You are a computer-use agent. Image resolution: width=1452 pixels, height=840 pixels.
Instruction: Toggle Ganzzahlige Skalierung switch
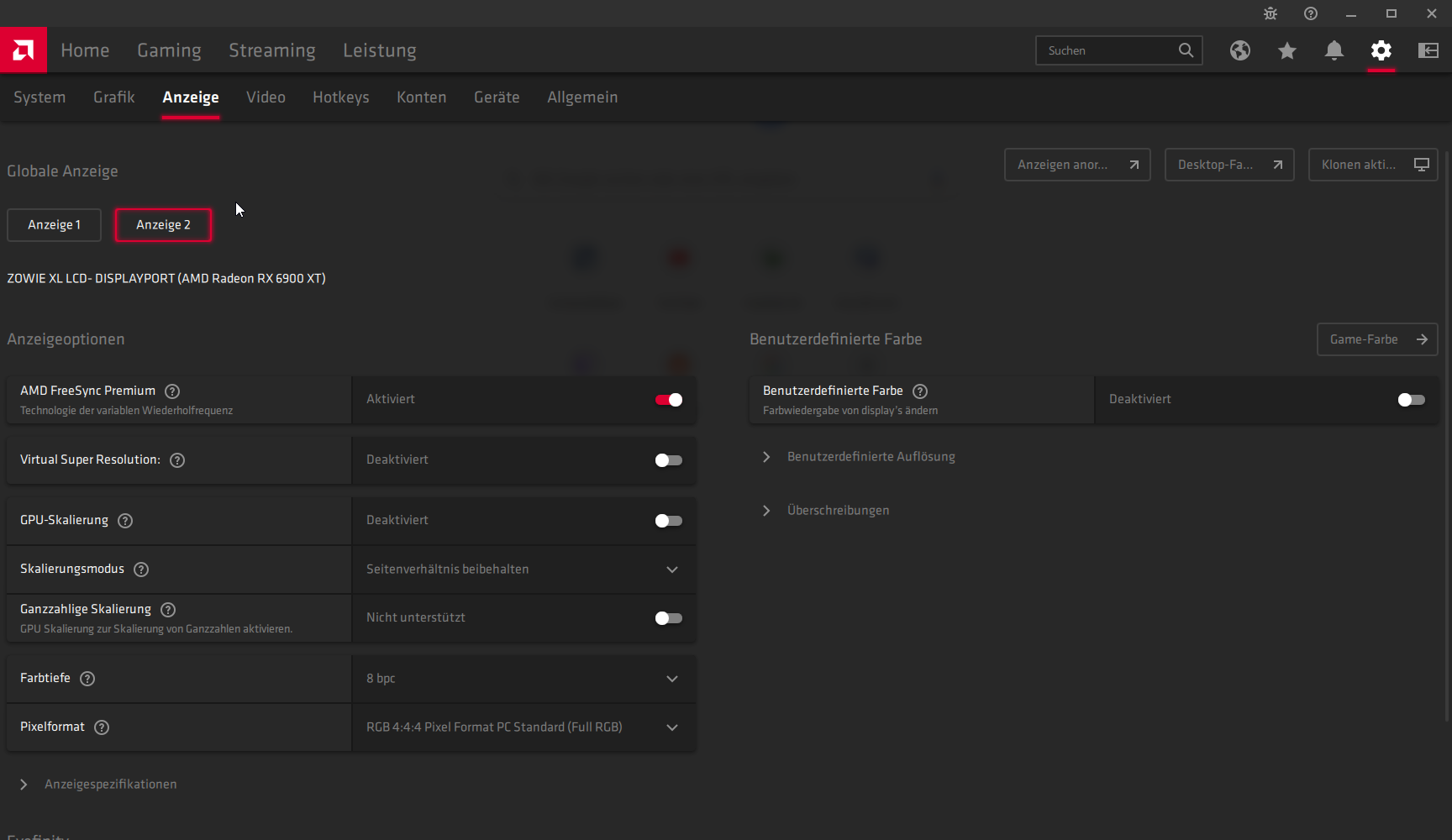coord(669,618)
